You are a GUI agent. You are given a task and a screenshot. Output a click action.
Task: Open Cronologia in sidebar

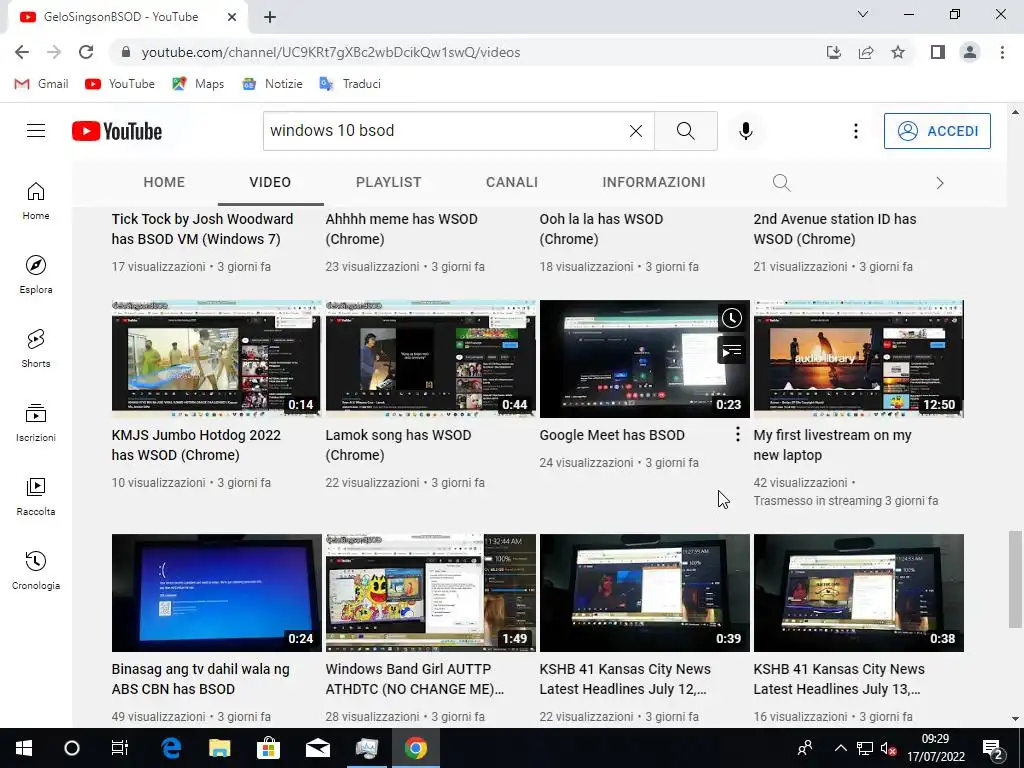tap(36, 570)
